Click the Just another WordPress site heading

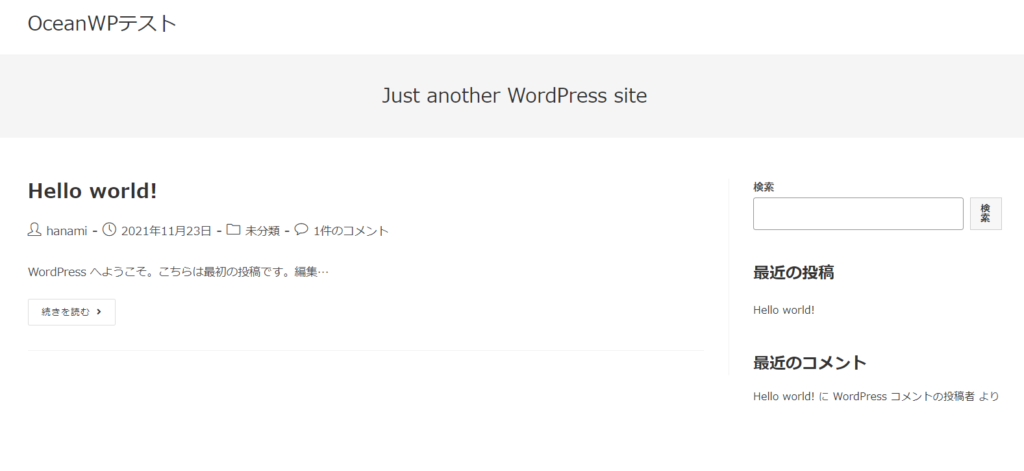point(515,96)
